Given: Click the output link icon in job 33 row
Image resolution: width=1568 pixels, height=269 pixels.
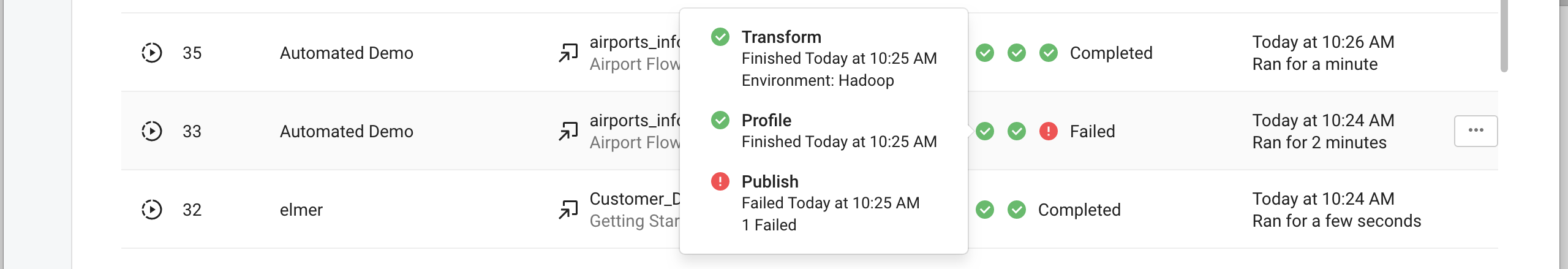Looking at the screenshot, I should click(x=568, y=131).
